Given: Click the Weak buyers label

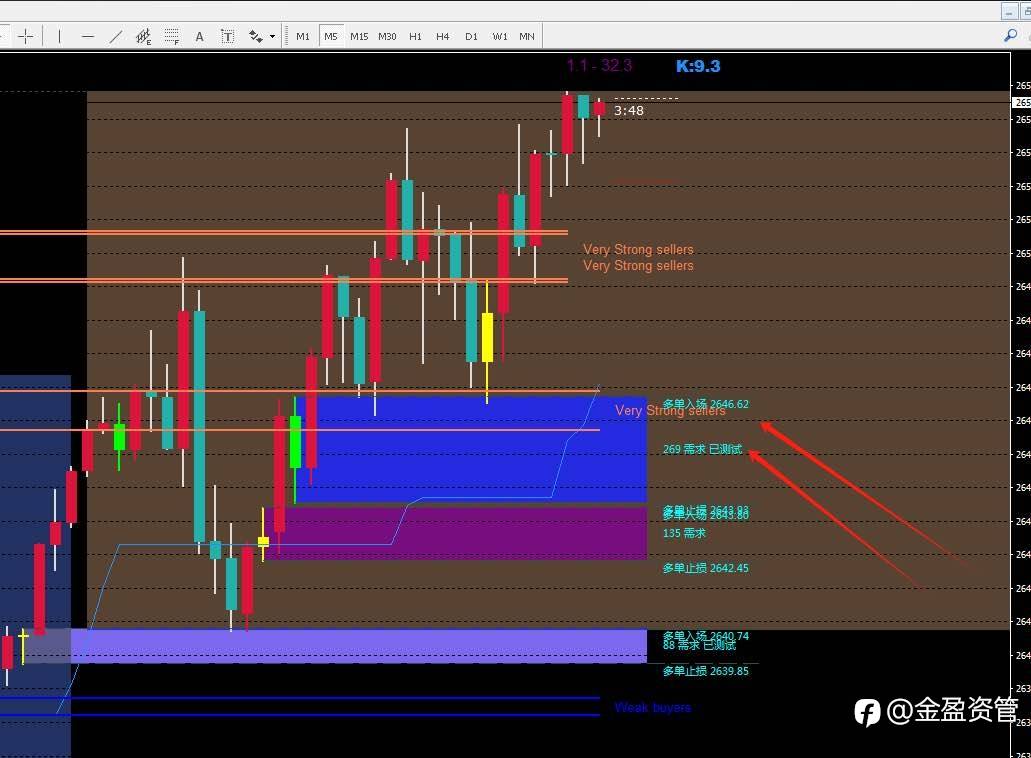Looking at the screenshot, I should click(652, 707).
